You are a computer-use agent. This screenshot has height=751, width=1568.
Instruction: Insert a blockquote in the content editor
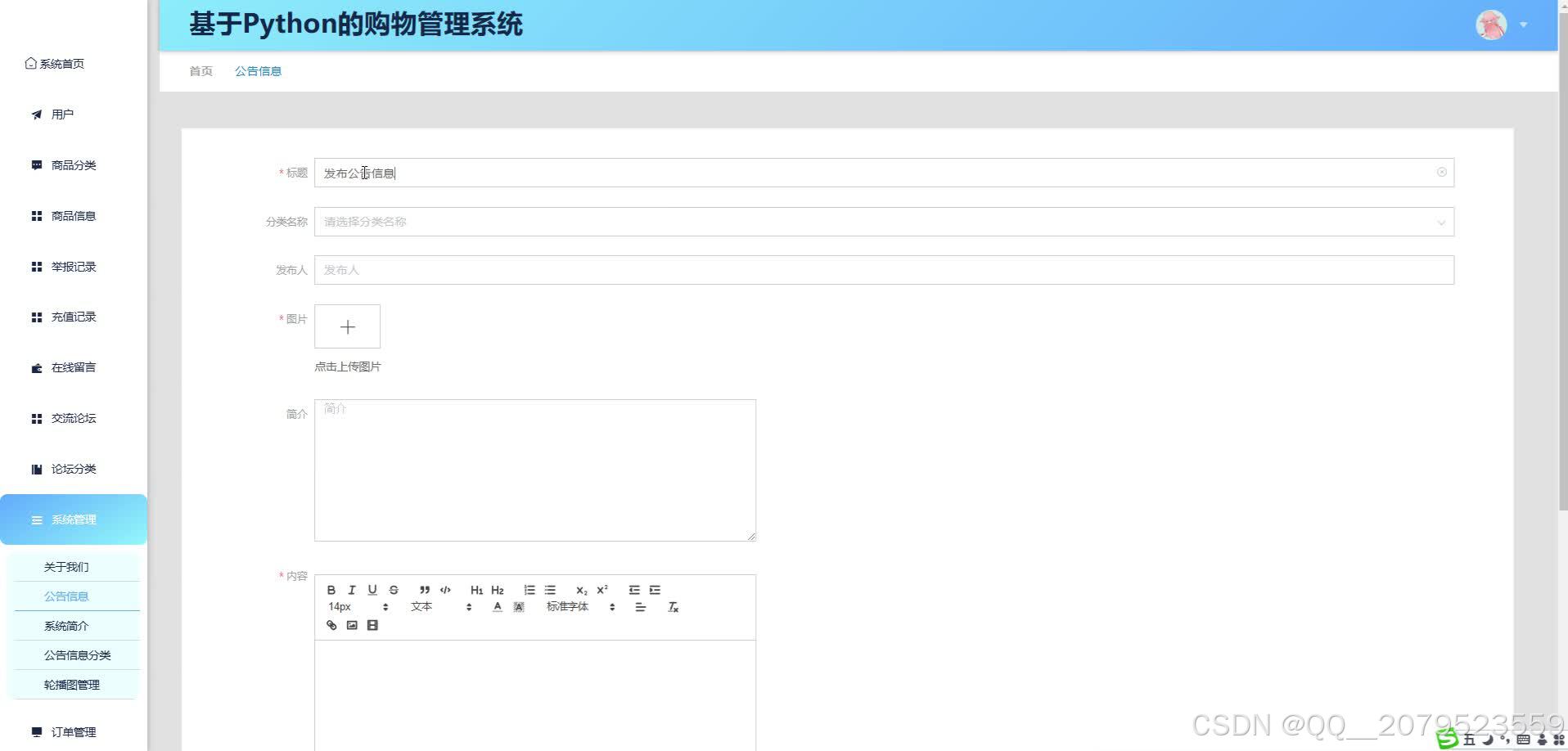tap(425, 590)
